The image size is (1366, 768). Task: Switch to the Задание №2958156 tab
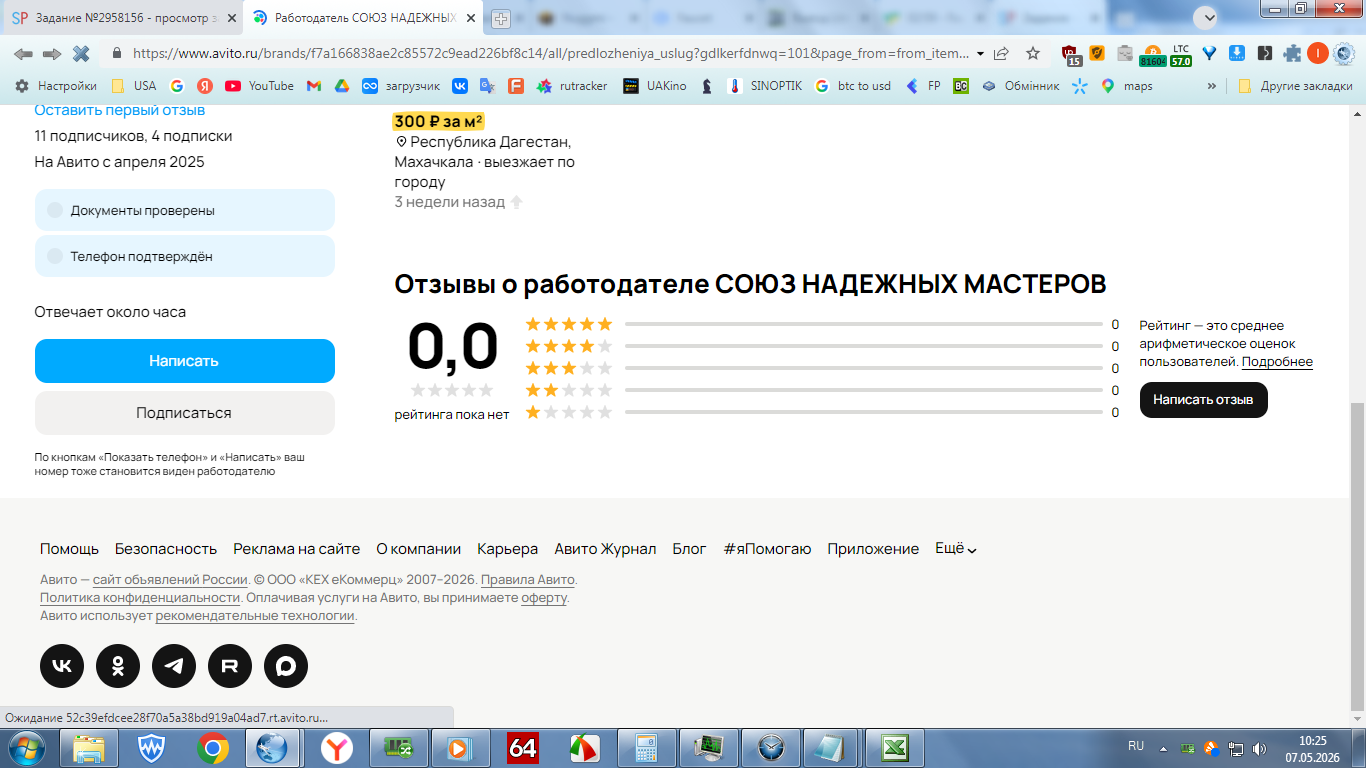pyautogui.click(x=122, y=18)
